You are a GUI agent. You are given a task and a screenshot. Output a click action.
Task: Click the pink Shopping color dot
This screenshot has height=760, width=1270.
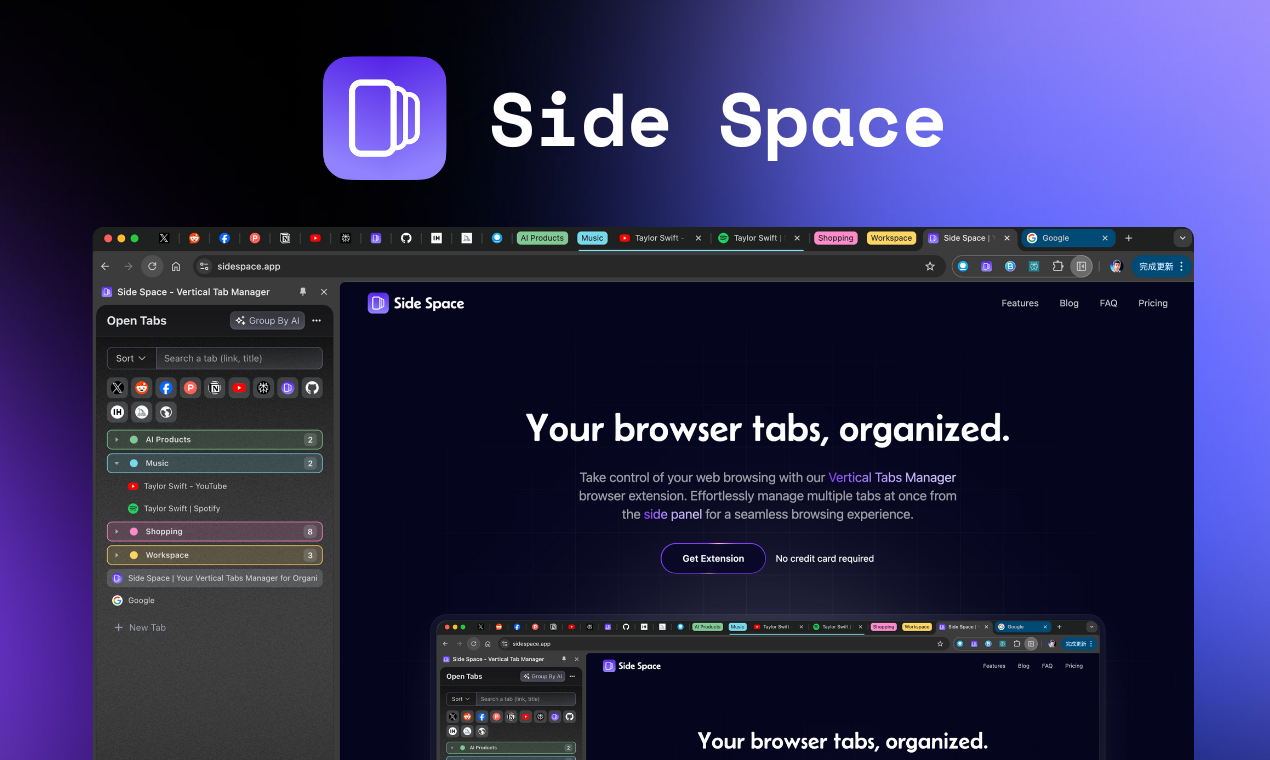(x=134, y=532)
